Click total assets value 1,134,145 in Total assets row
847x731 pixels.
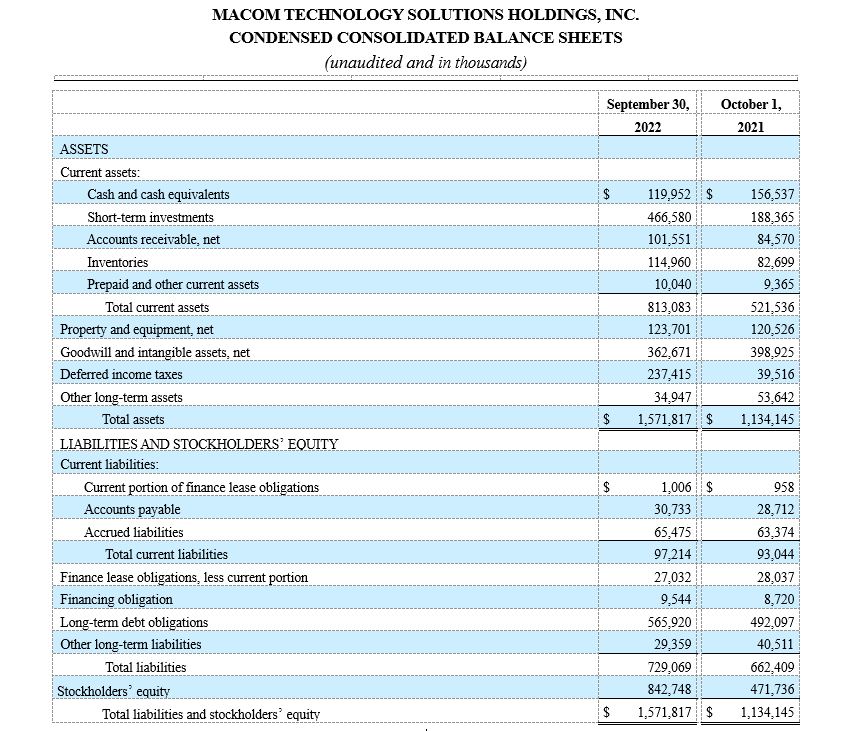click(x=768, y=420)
